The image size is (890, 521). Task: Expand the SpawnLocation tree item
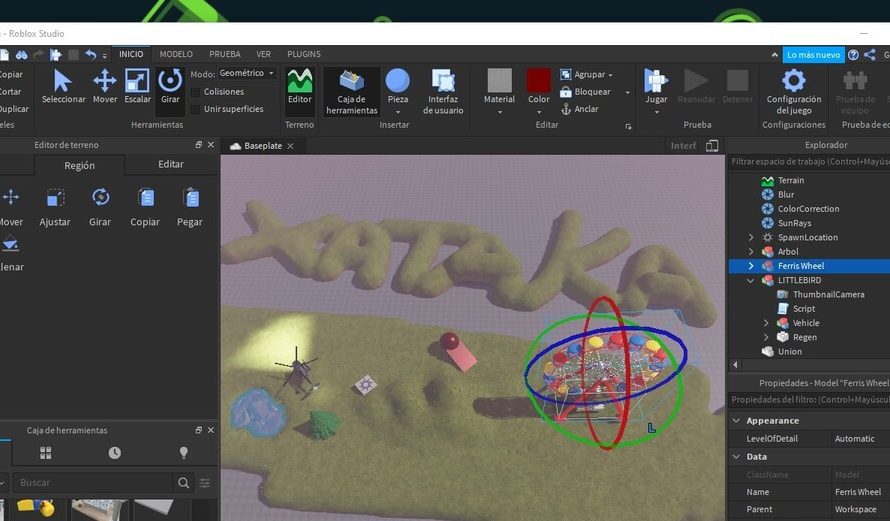751,237
